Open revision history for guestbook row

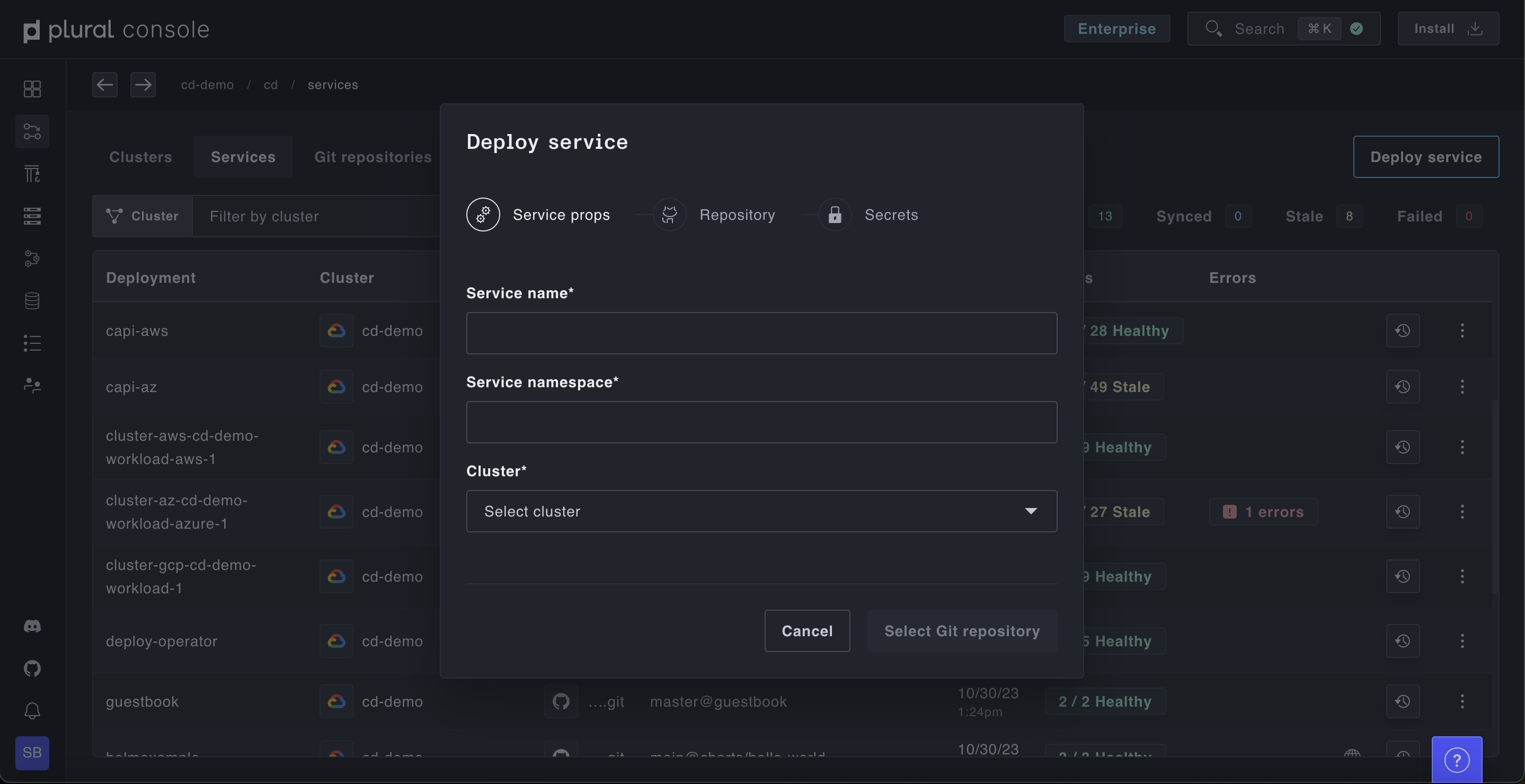click(1403, 701)
